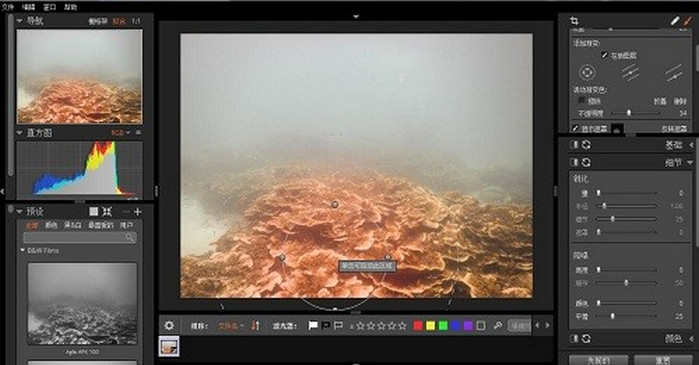
Task: Collapse the 导航 navigator panel
Action: 20,21
